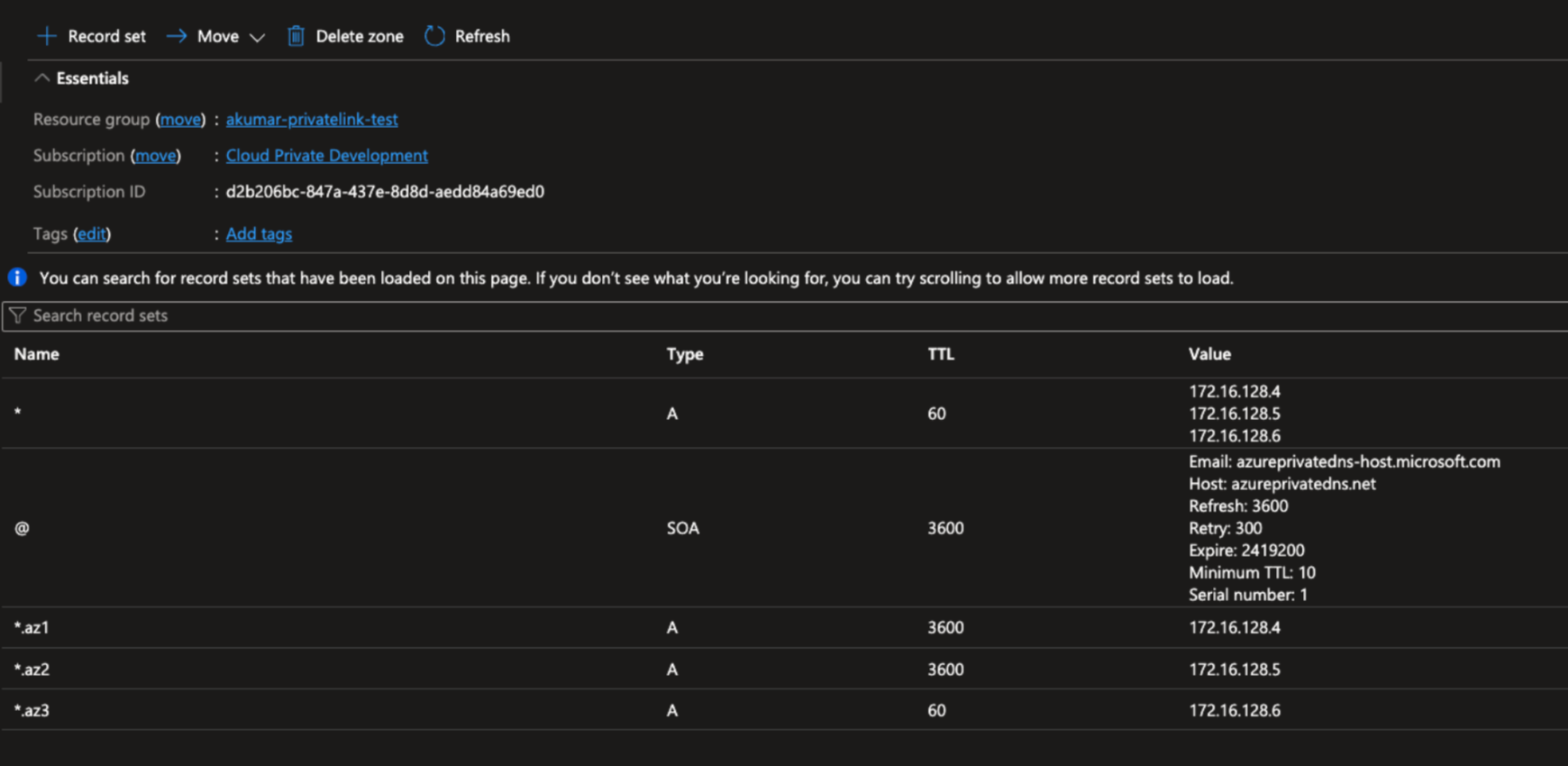Click move link beside Subscription
This screenshot has width=1568, height=766.
coord(156,155)
